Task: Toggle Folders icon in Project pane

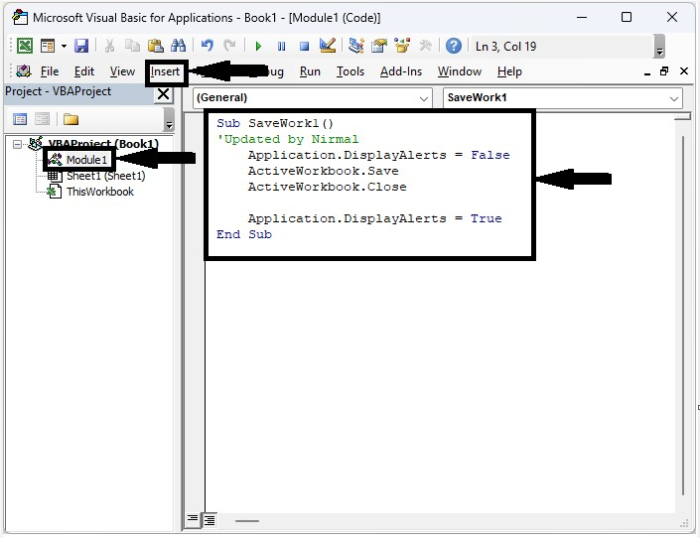Action: pyautogui.click(x=71, y=119)
